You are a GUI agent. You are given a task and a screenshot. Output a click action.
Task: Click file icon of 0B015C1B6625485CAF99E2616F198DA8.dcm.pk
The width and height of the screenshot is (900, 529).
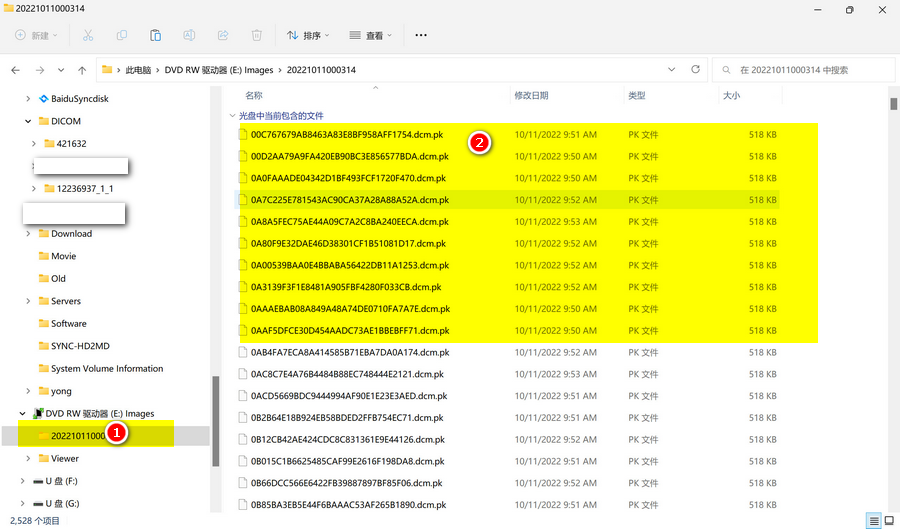pyautogui.click(x=243, y=461)
